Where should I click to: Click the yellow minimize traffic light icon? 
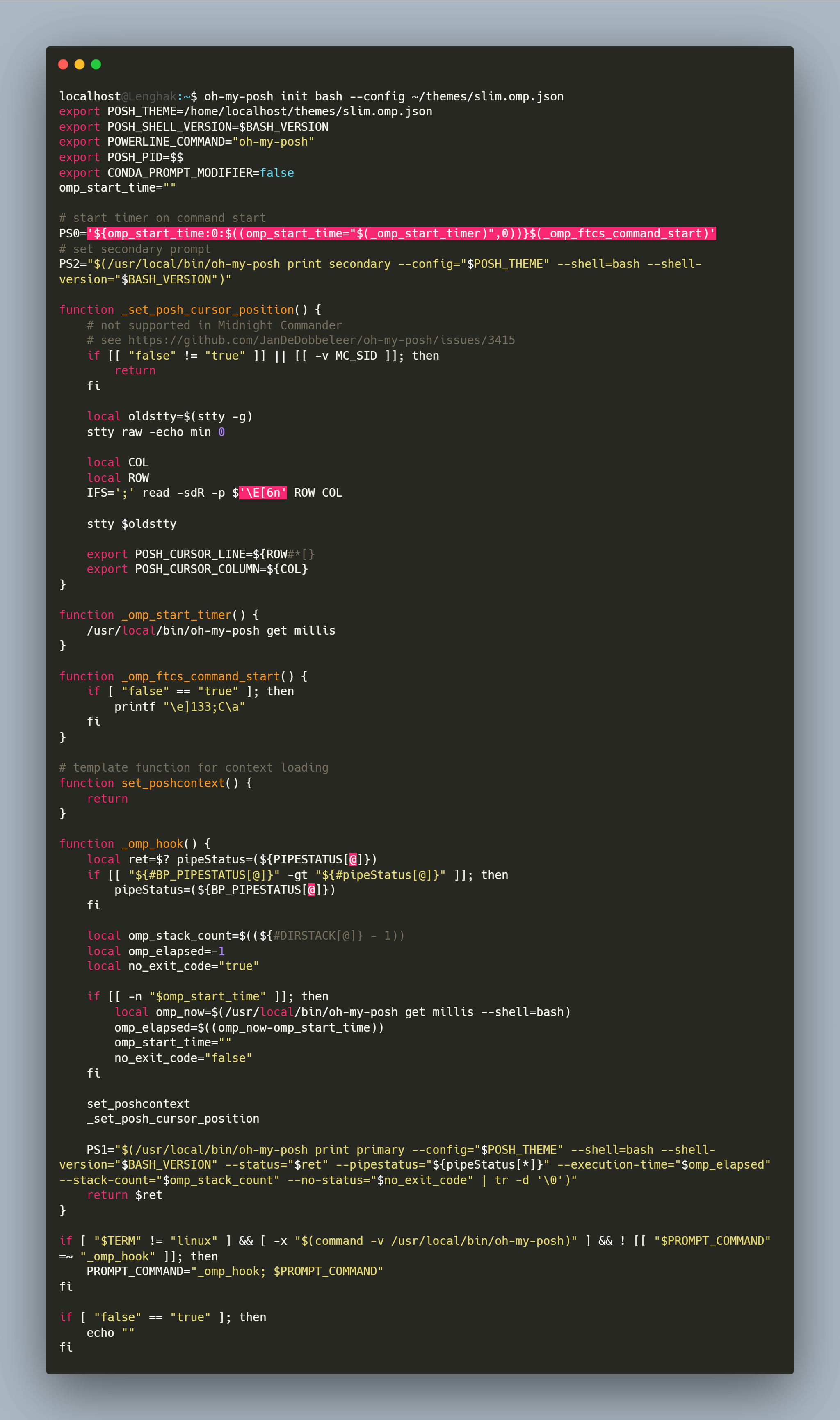tap(80, 65)
